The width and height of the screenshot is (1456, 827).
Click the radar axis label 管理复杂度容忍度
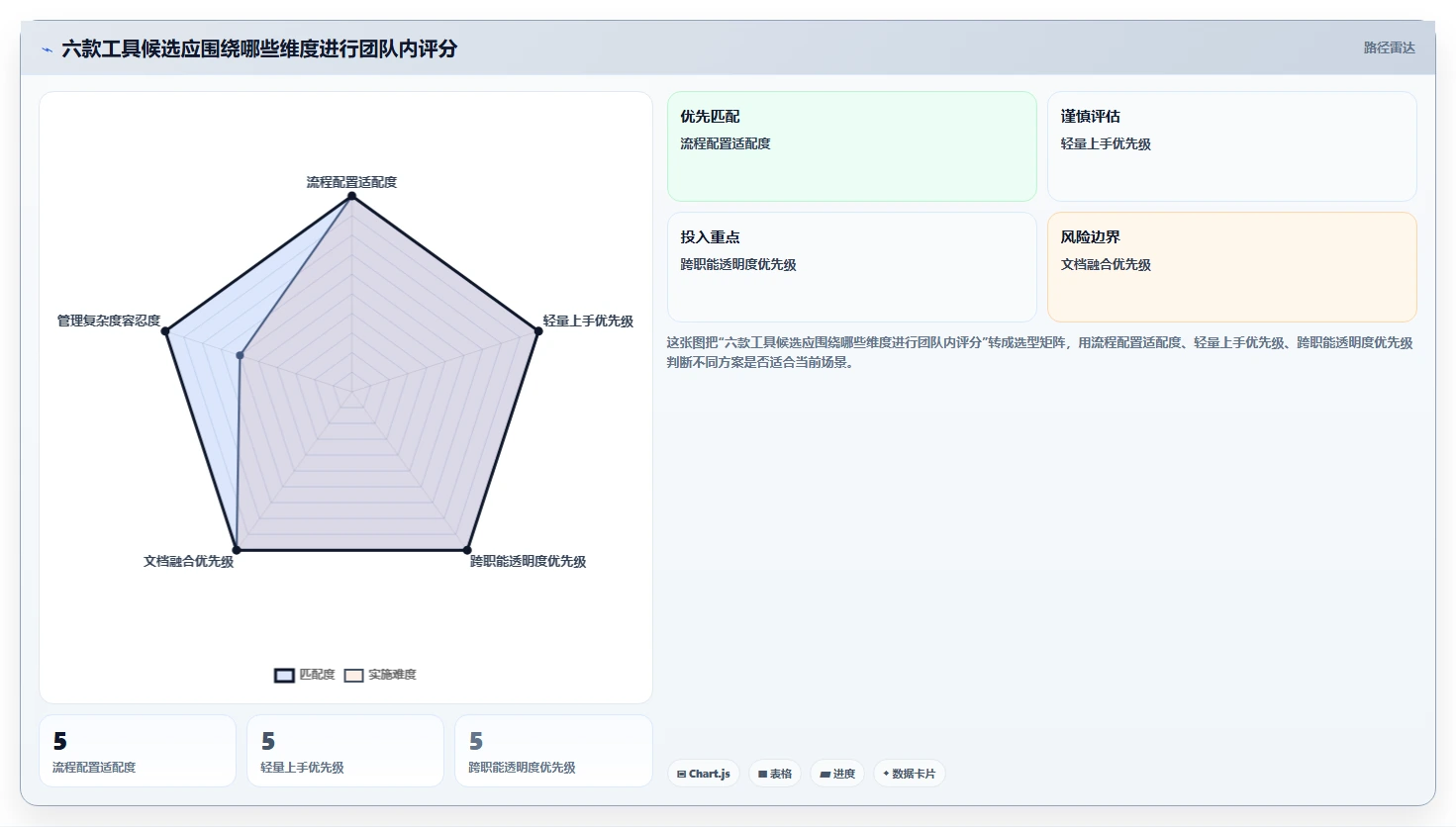(109, 321)
